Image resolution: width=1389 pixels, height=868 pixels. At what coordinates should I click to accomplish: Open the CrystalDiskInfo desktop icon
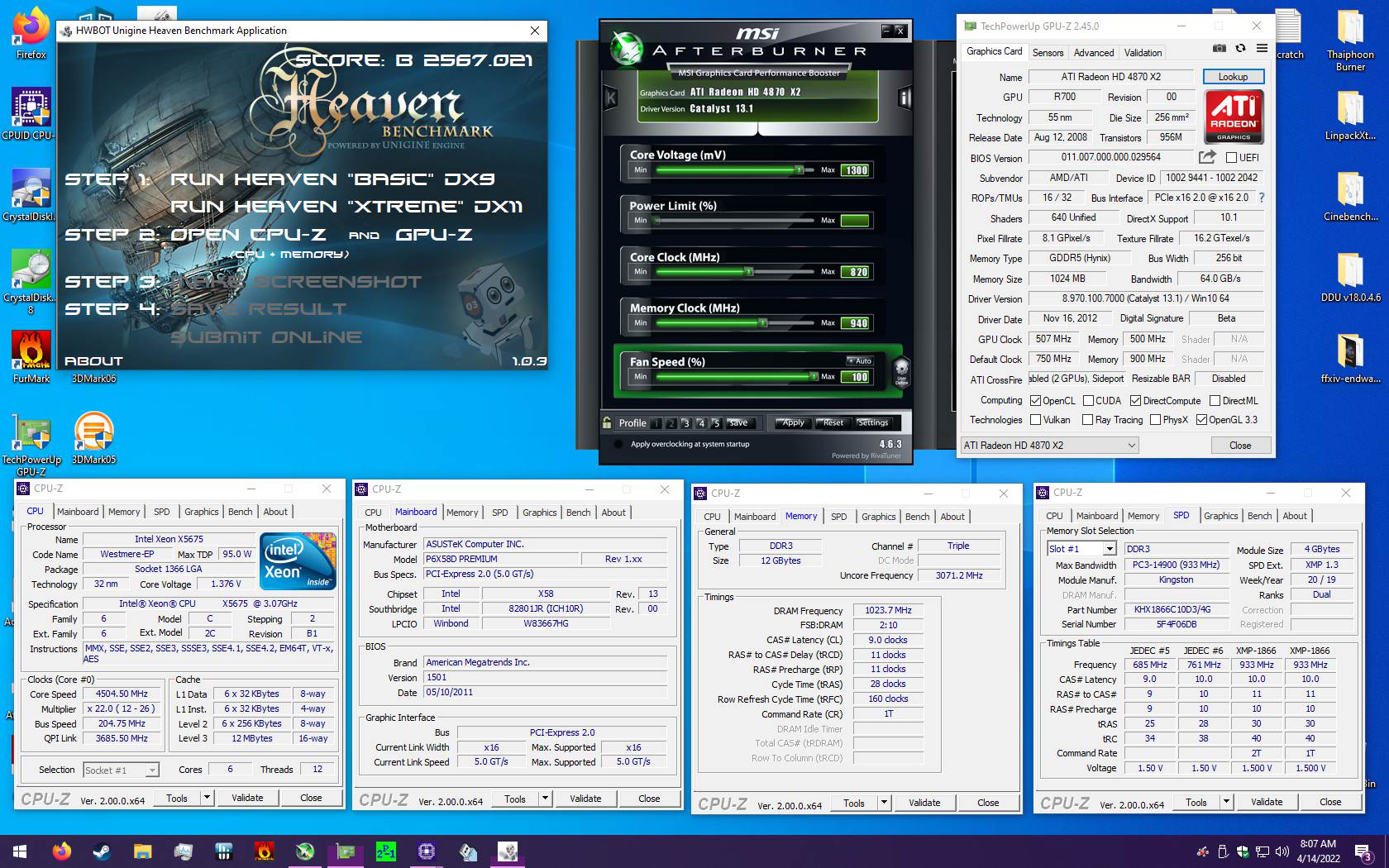(x=31, y=195)
